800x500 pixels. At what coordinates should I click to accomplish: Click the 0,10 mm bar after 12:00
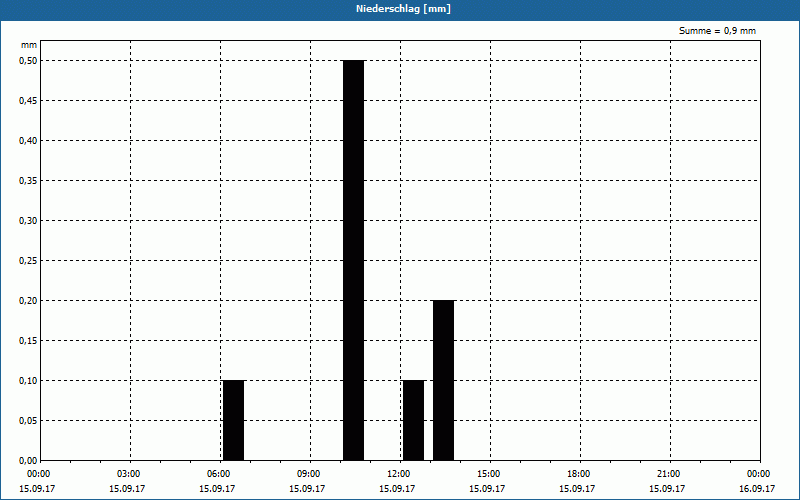coord(413,420)
